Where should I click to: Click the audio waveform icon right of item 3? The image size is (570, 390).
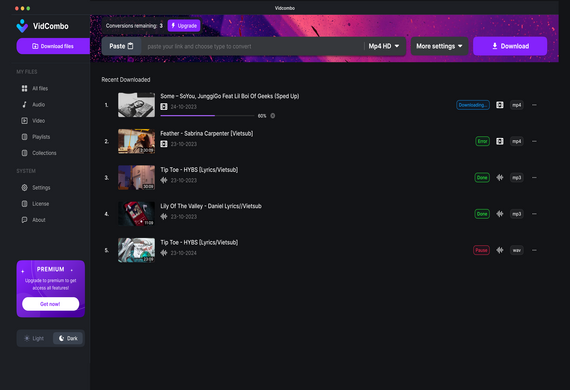point(500,177)
